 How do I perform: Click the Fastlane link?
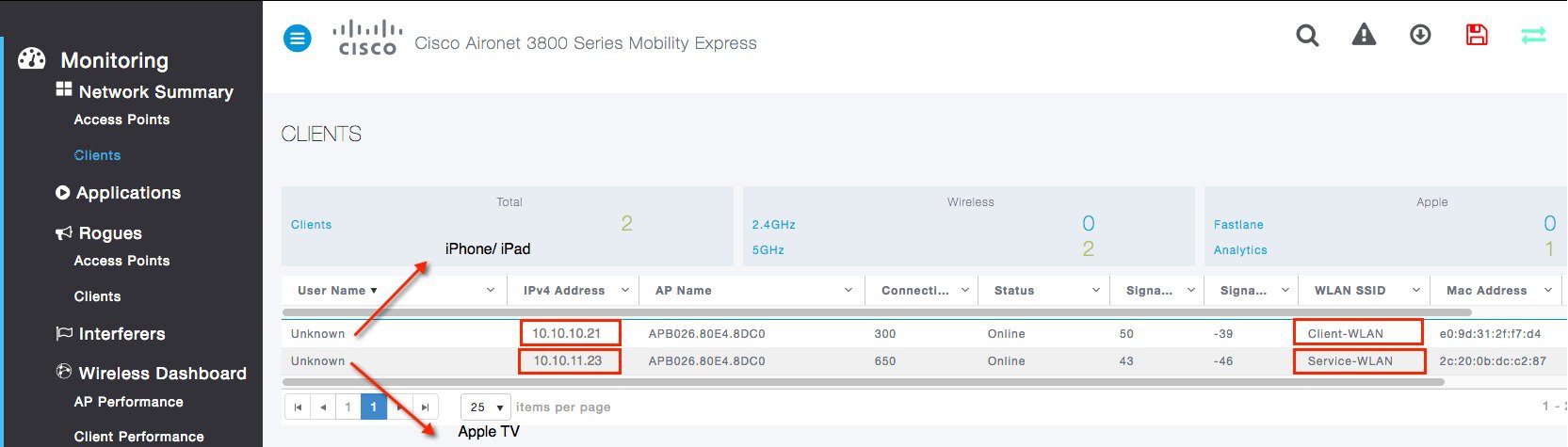click(x=1238, y=225)
